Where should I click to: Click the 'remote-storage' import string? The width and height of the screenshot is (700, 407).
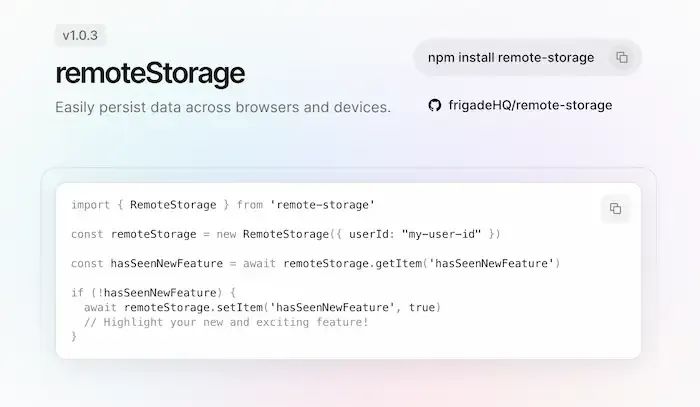tap(322, 205)
